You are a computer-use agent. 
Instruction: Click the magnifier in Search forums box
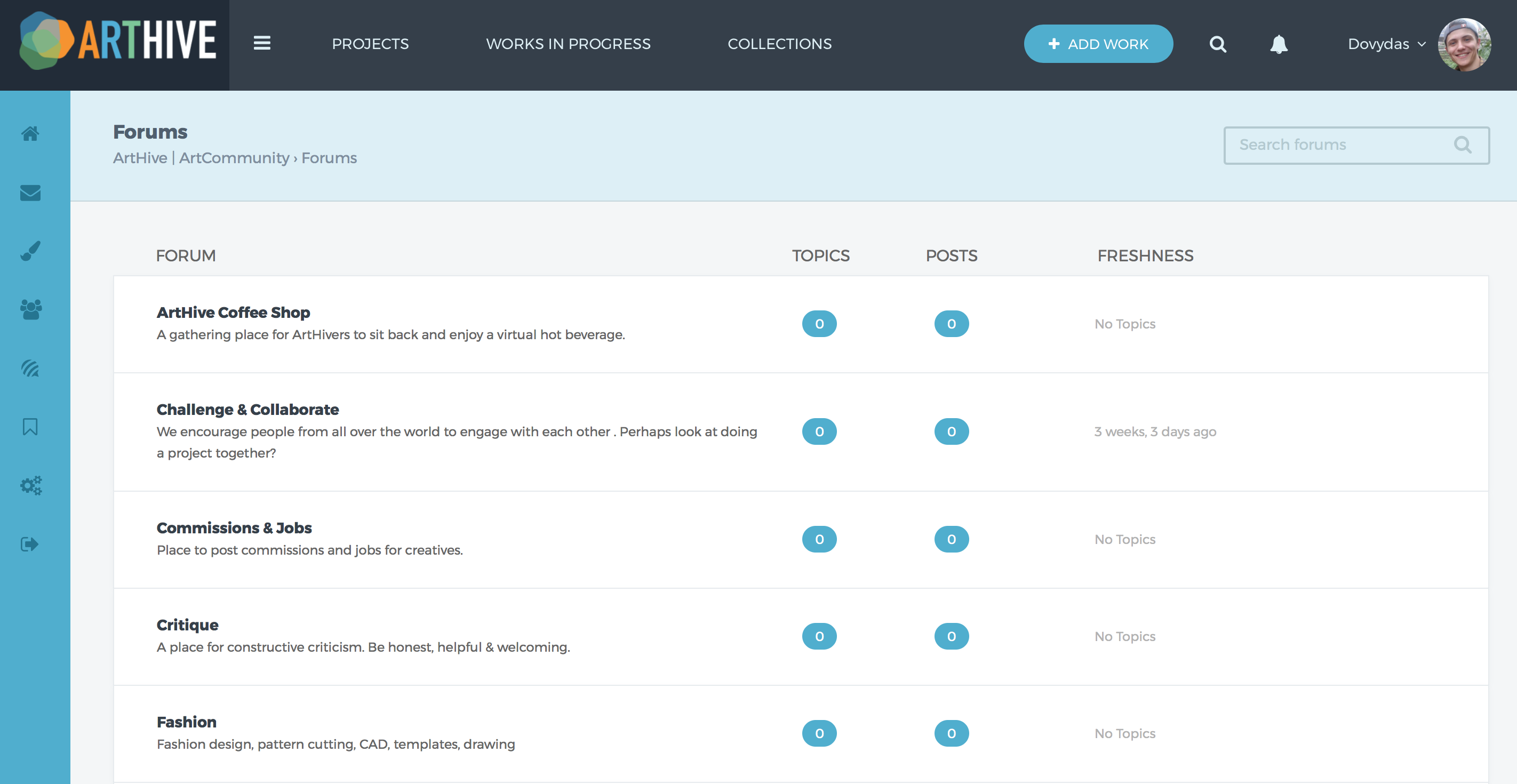tap(1462, 145)
